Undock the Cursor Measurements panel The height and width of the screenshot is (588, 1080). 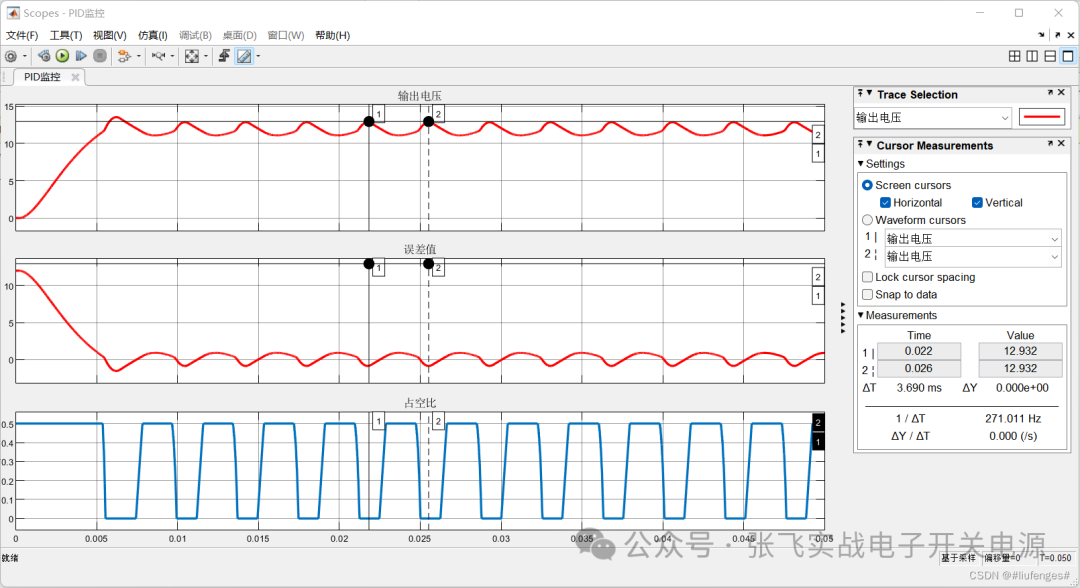tap(1050, 143)
